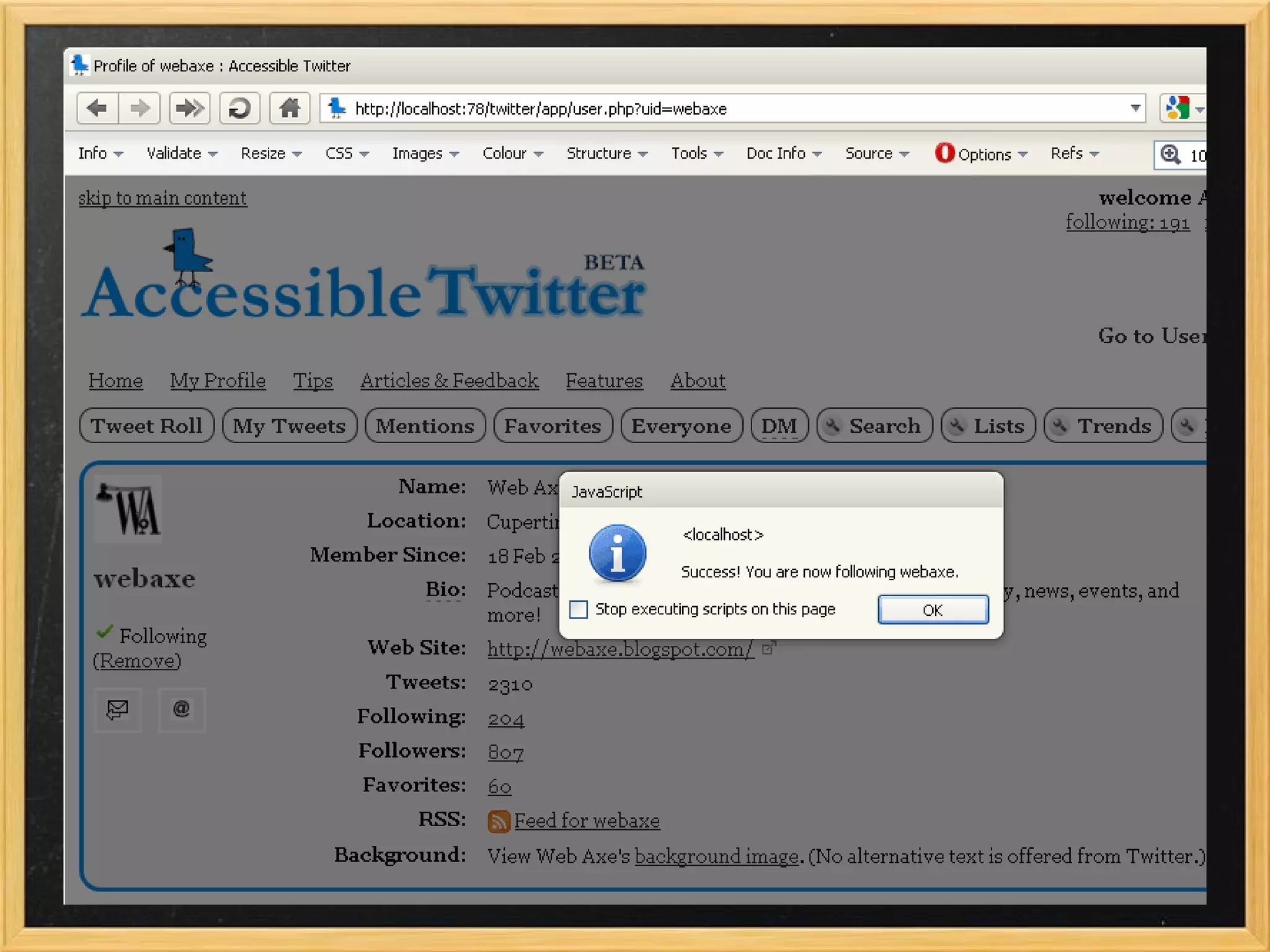
Task: Open the Colour toolbar menu
Action: tap(513, 153)
